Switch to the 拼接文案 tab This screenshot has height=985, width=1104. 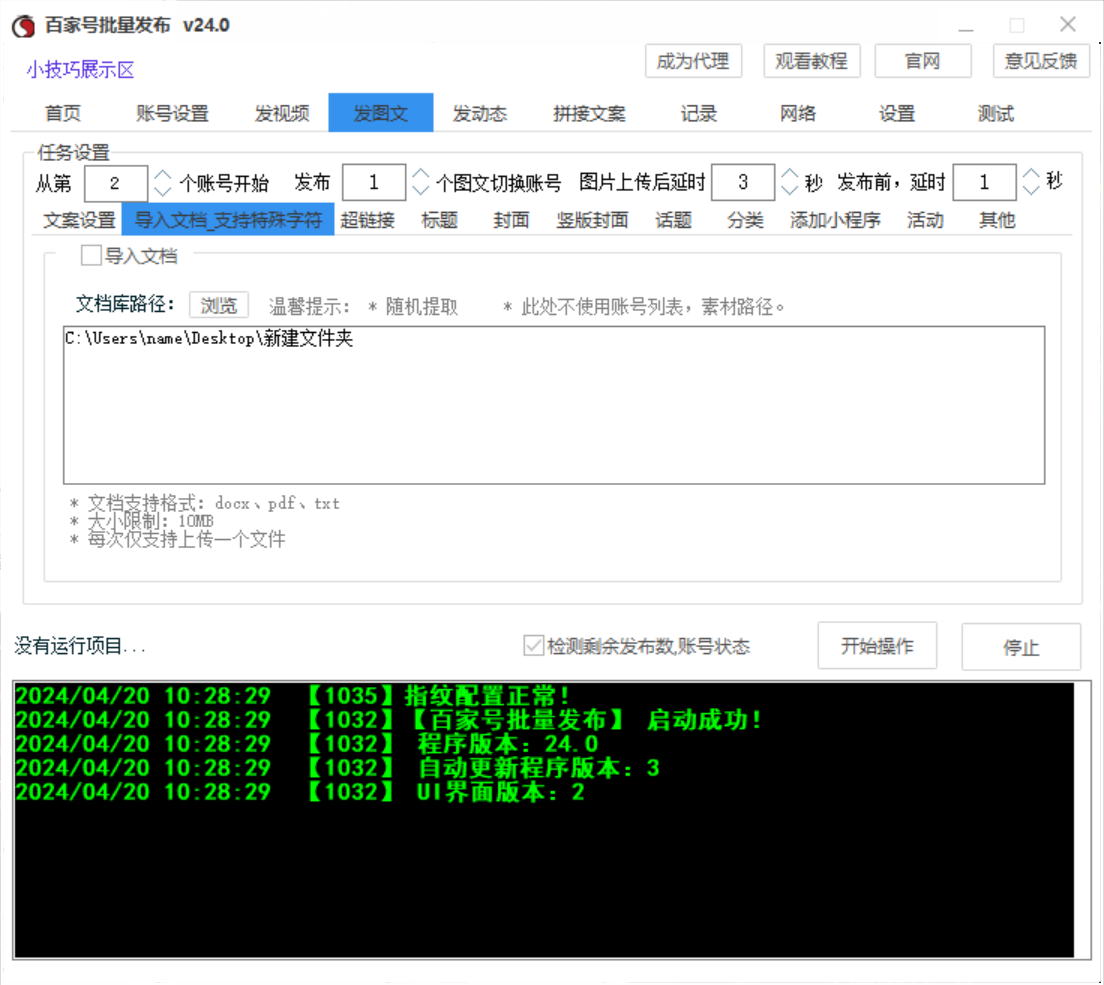[x=589, y=113]
